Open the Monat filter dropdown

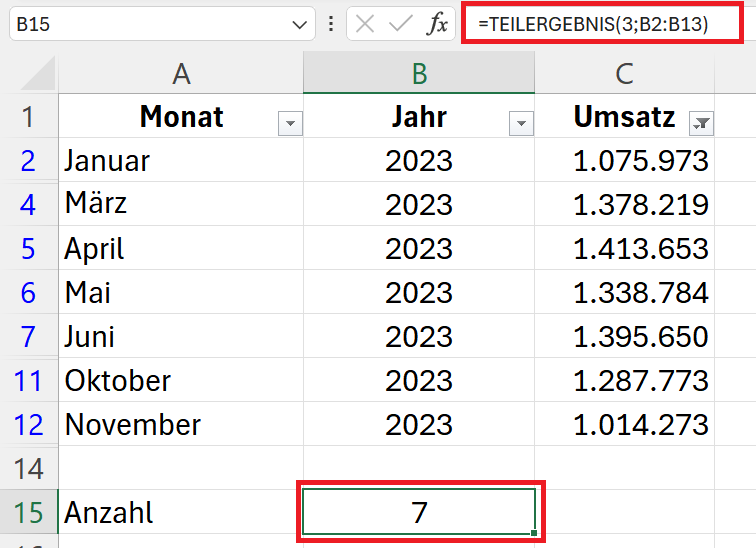click(290, 123)
